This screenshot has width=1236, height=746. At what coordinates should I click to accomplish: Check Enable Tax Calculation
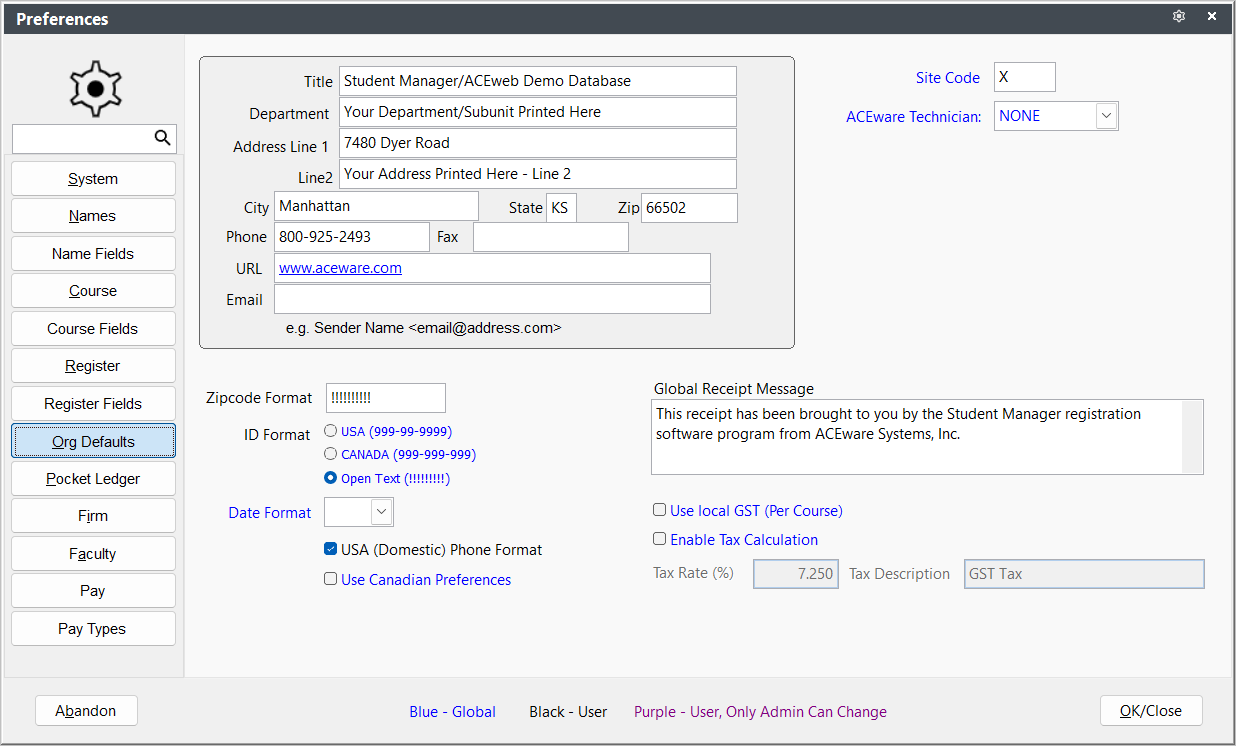point(659,539)
